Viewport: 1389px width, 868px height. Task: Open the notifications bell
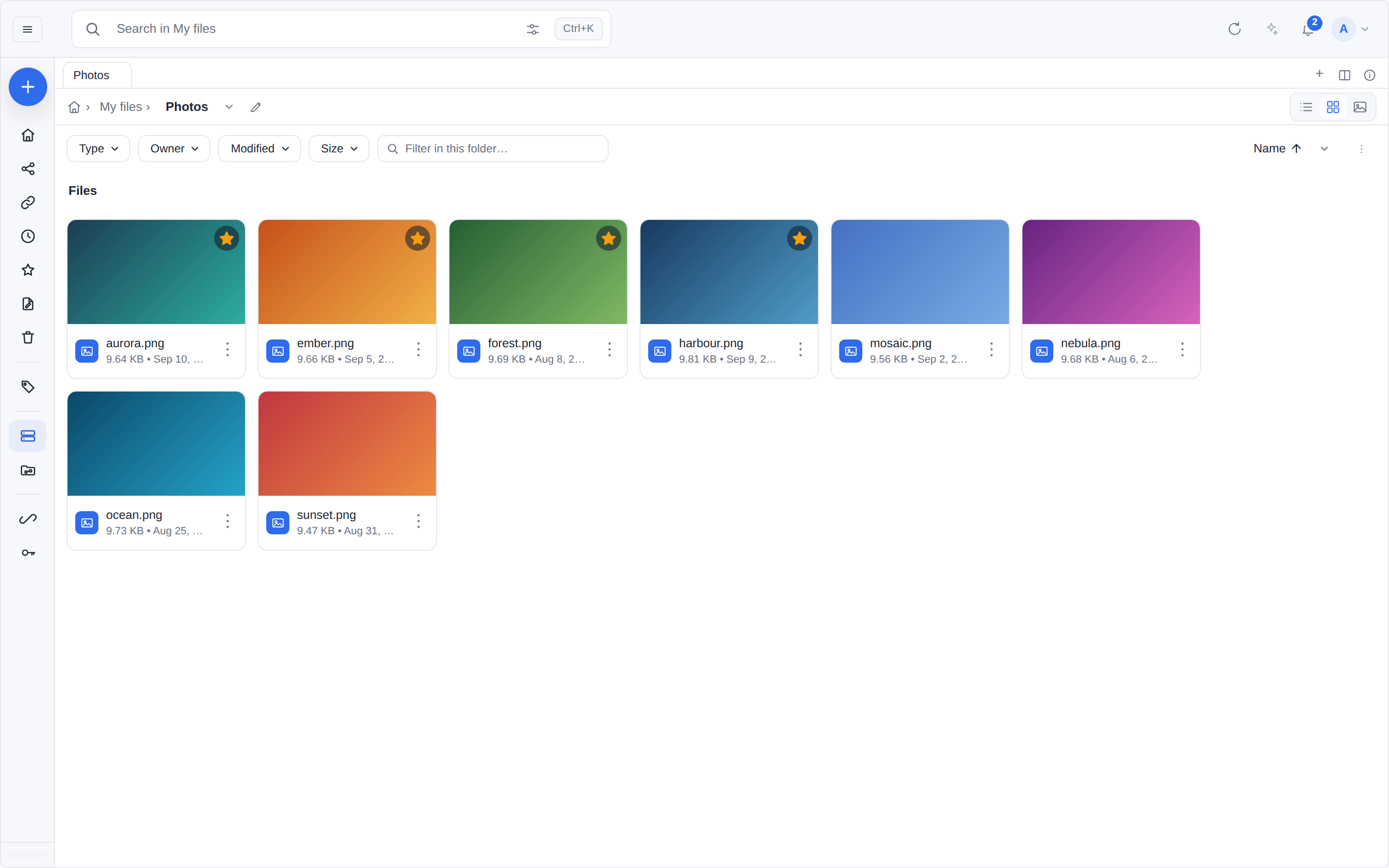pos(1308,29)
